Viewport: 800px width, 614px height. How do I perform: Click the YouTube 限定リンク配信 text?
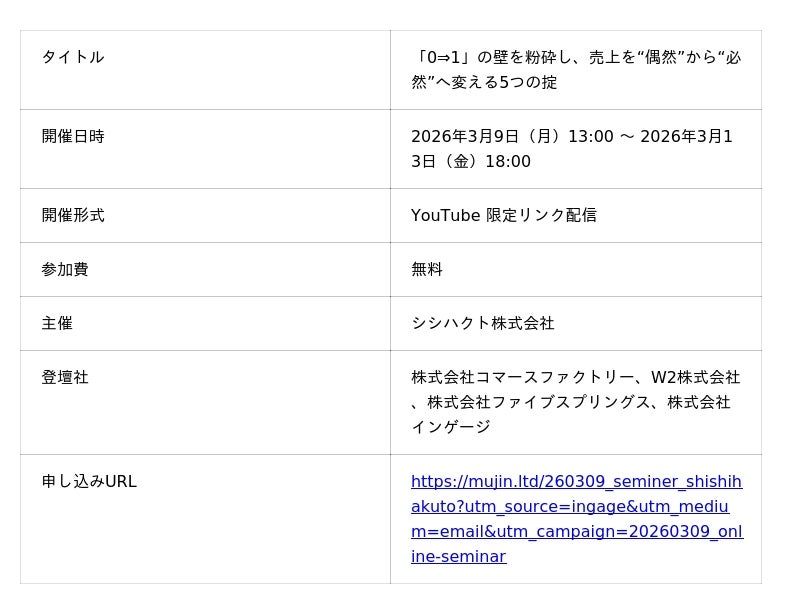click(x=503, y=215)
